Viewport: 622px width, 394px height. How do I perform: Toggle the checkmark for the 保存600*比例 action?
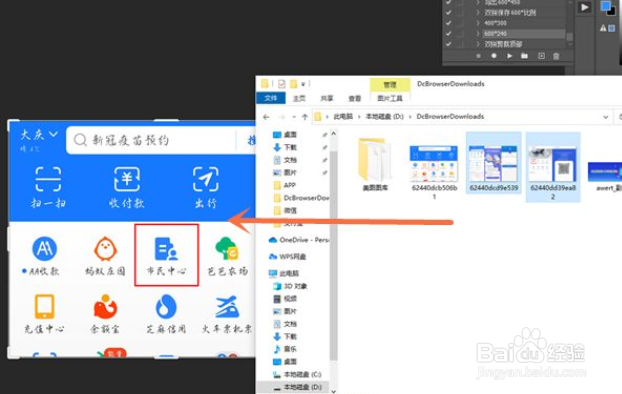tap(449, 13)
